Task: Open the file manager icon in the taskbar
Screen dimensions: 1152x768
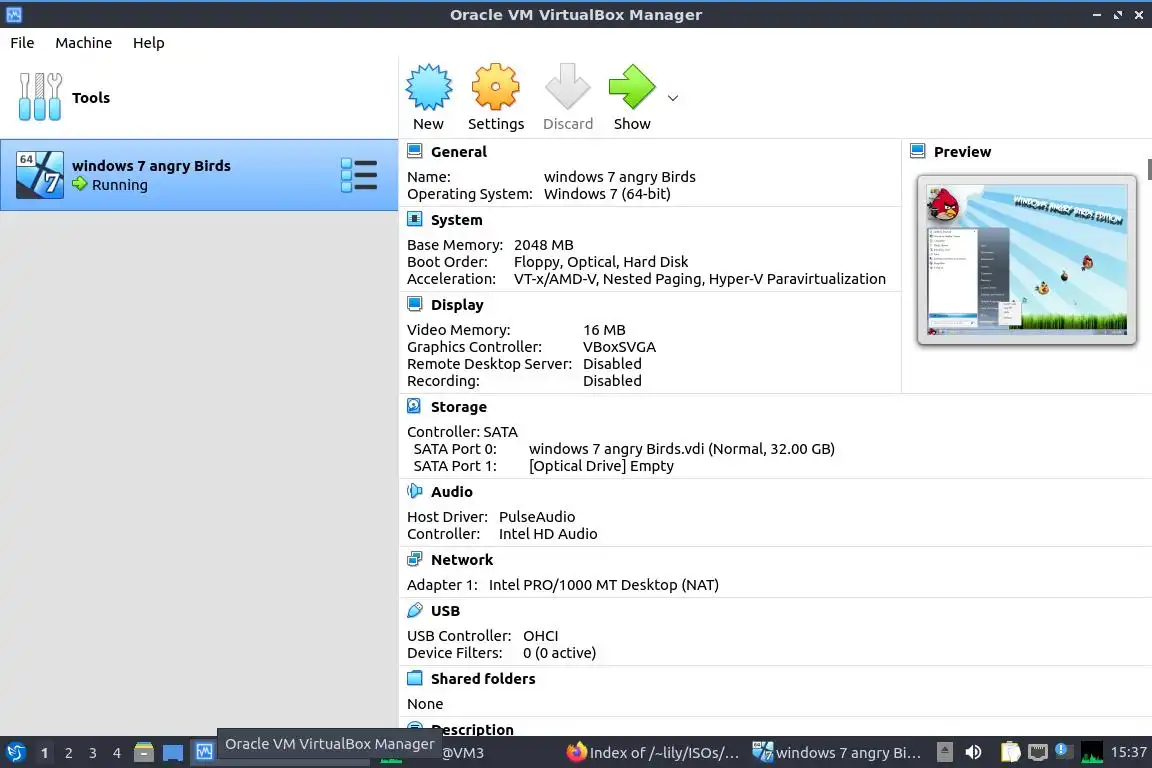Action: pyautogui.click(x=144, y=753)
